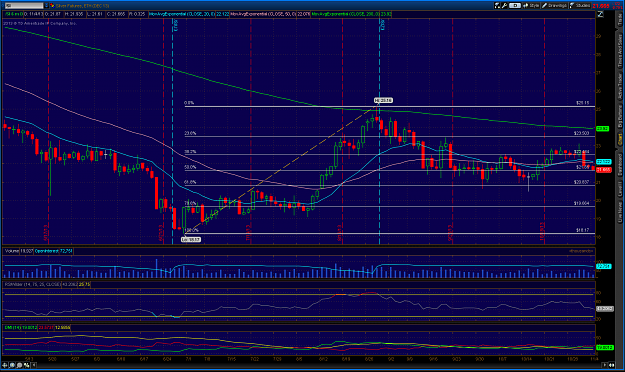Click the Volume study label
625x372 pixels.
(x=12, y=251)
